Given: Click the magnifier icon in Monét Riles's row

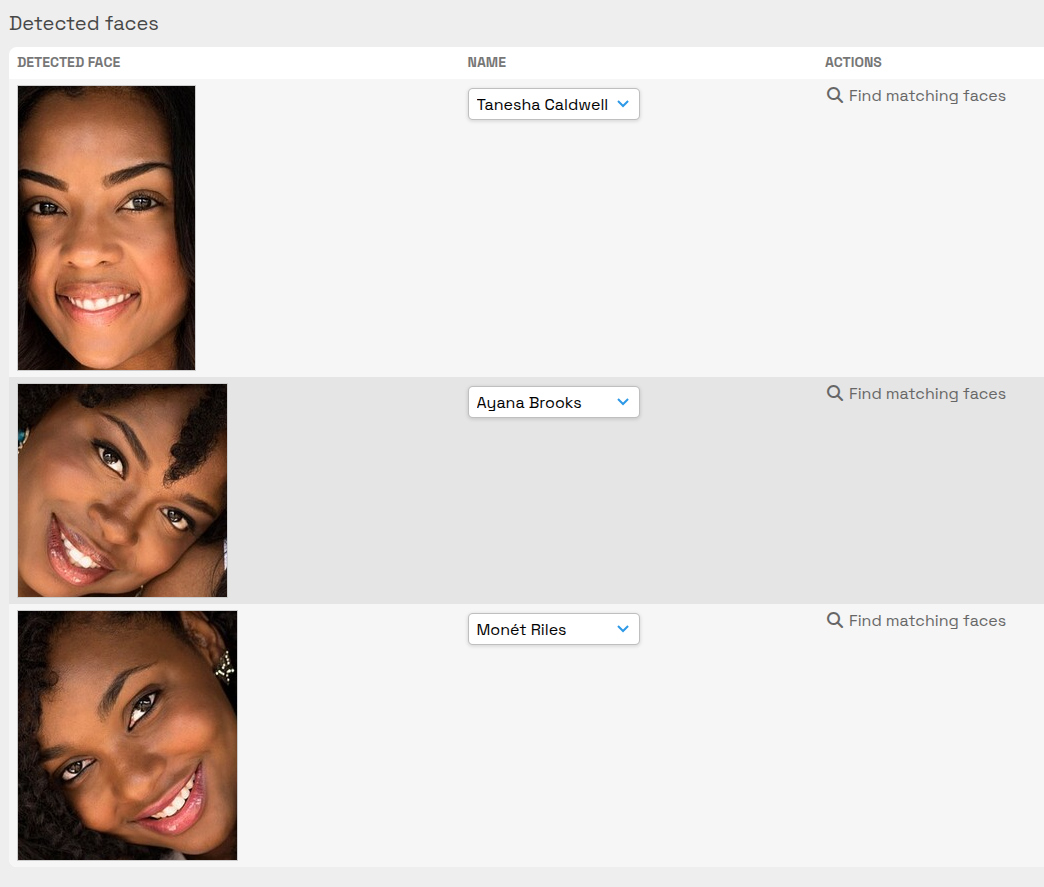Looking at the screenshot, I should pyautogui.click(x=834, y=620).
